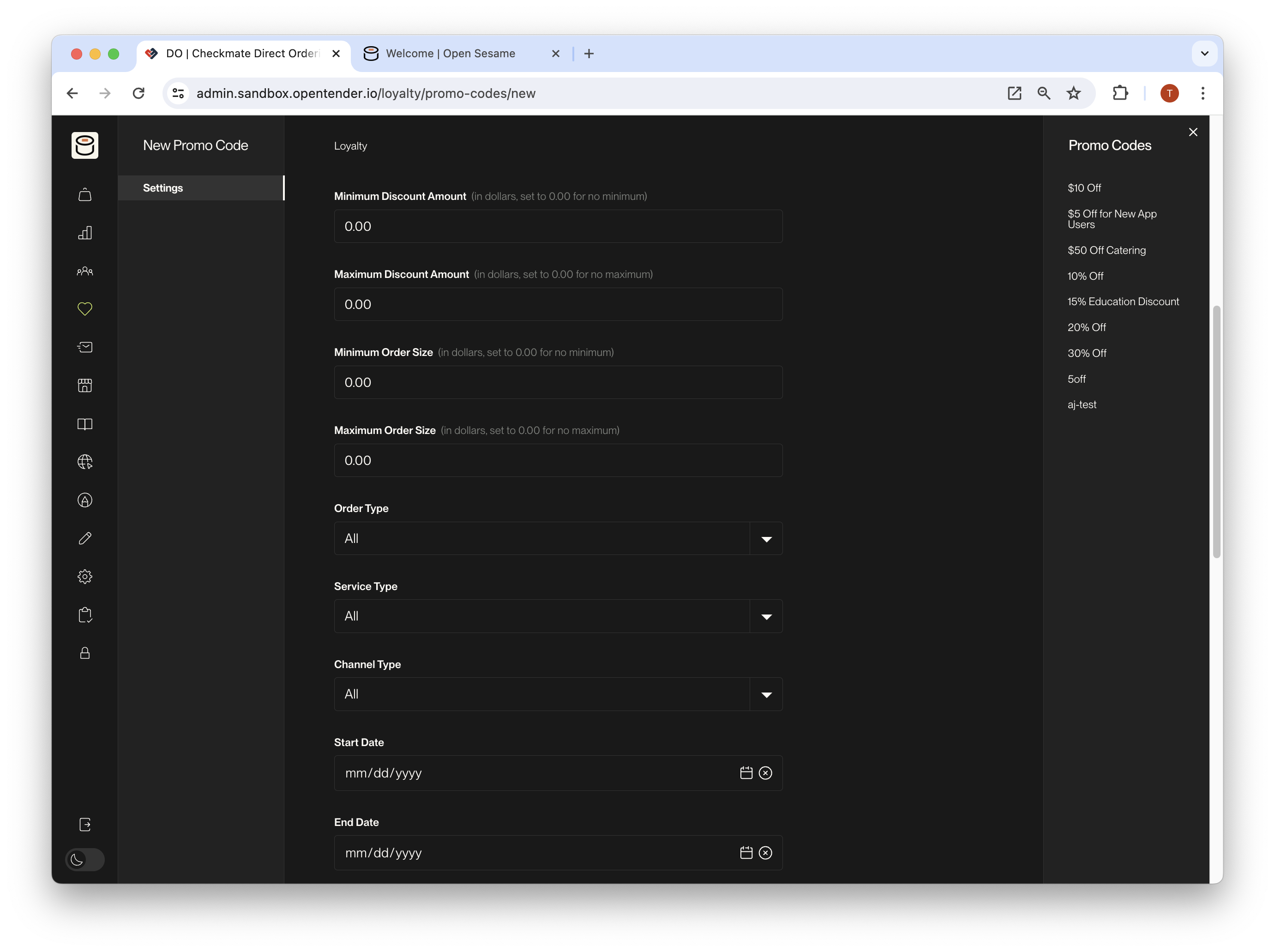This screenshot has height=952, width=1275.
Task: Open the $50 Off Catering promo code
Action: (1106, 250)
